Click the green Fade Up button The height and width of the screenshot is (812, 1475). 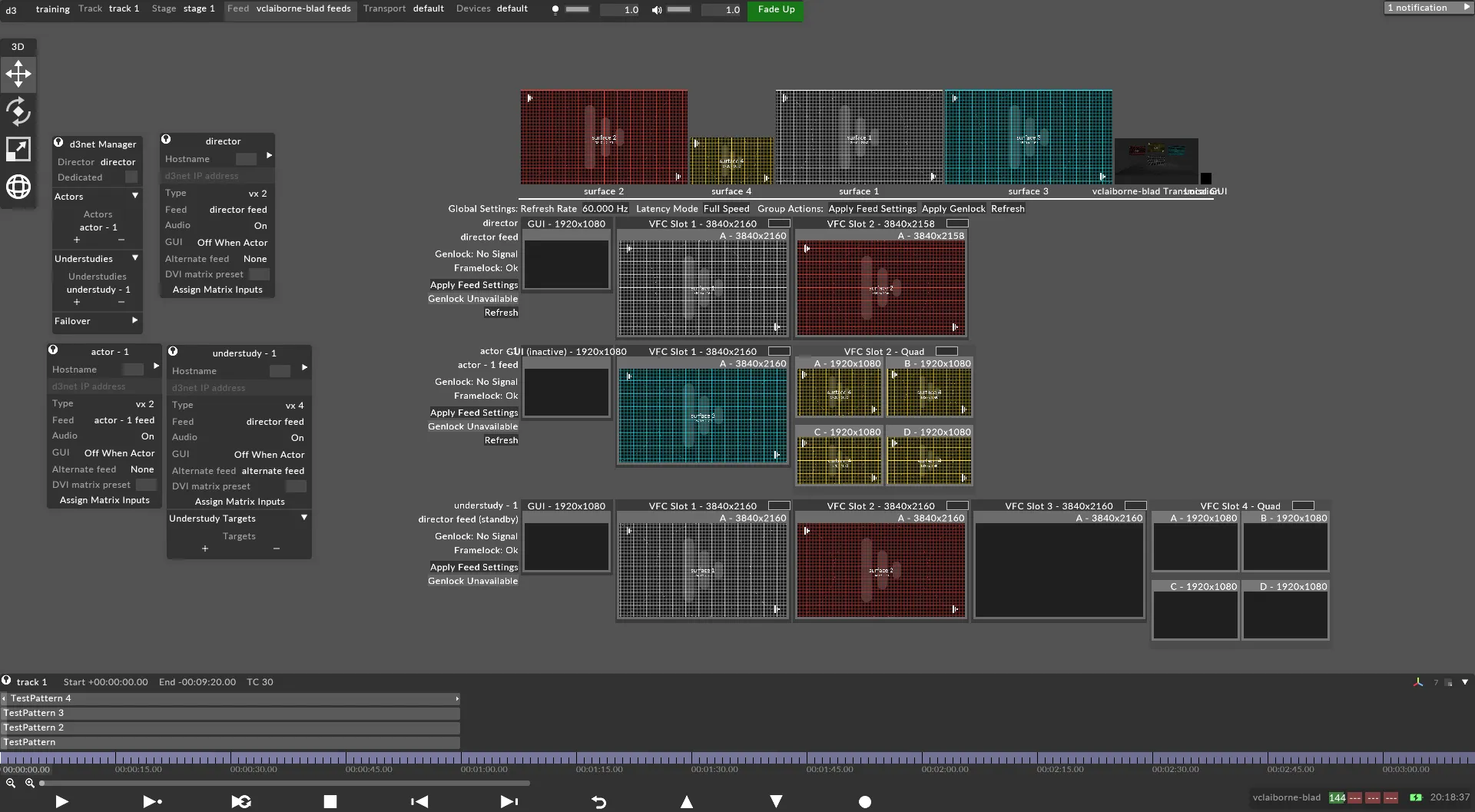point(776,10)
